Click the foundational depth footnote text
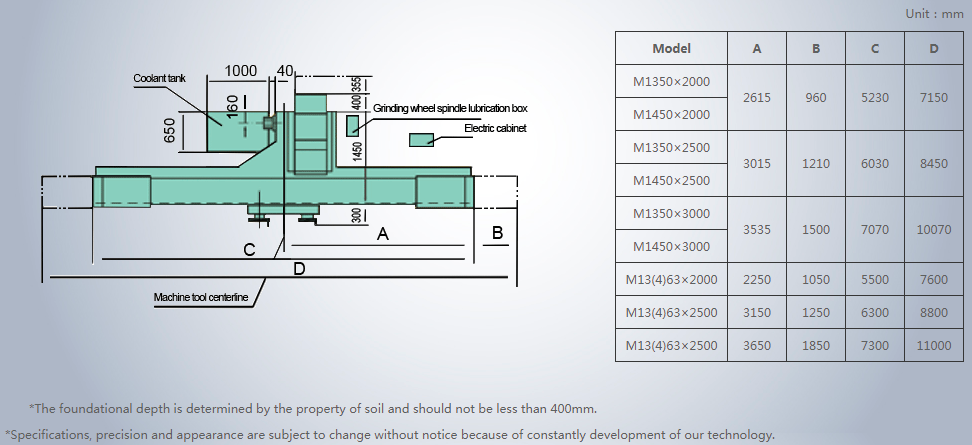Viewport: 972px width, 445px height. tap(313, 408)
